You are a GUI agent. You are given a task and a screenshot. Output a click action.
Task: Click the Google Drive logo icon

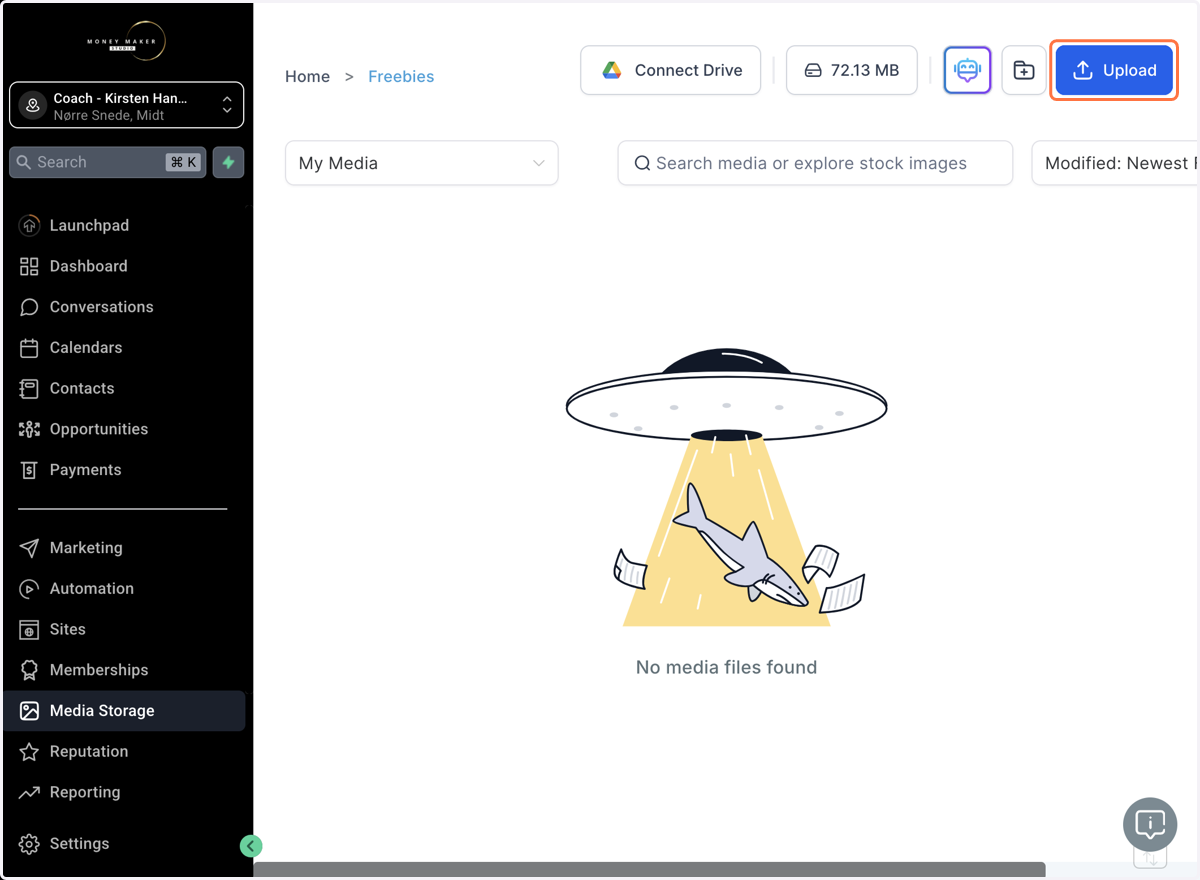(612, 70)
